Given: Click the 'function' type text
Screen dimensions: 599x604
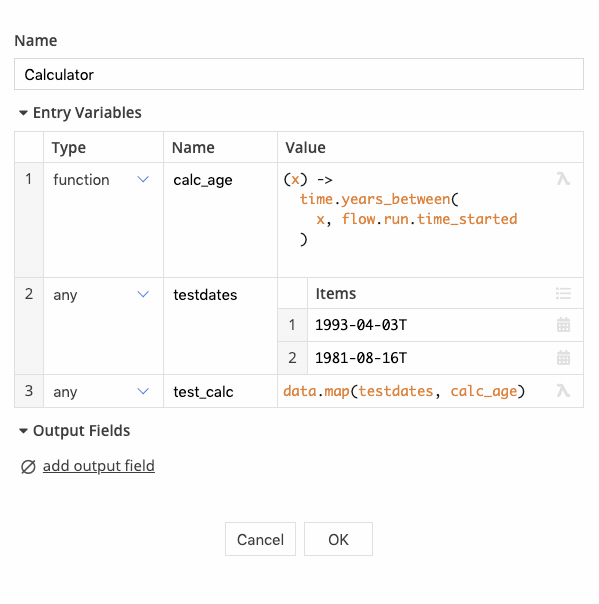Looking at the screenshot, I should [x=81, y=180].
